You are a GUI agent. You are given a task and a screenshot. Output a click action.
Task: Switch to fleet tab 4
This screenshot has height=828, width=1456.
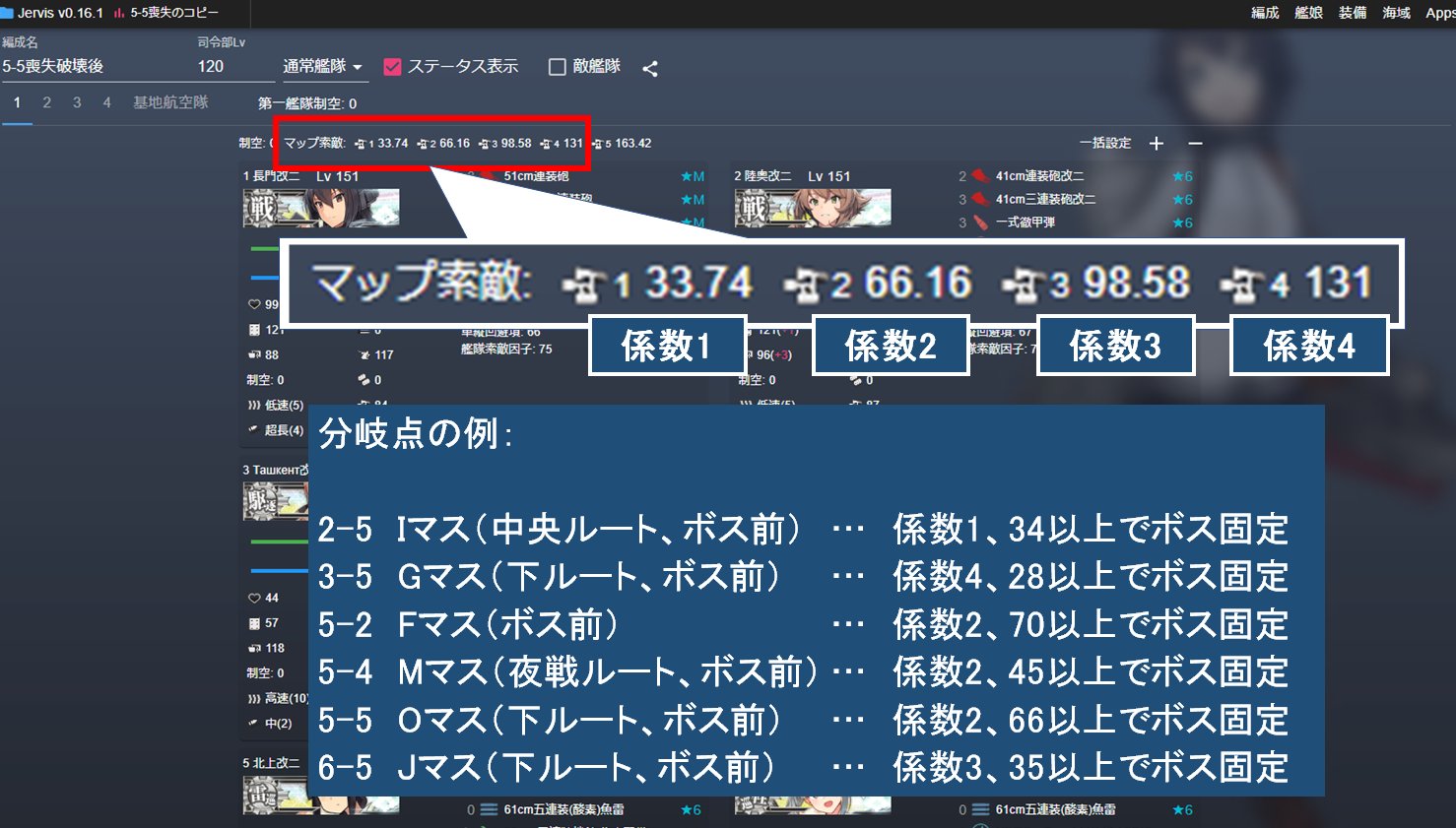tap(106, 102)
